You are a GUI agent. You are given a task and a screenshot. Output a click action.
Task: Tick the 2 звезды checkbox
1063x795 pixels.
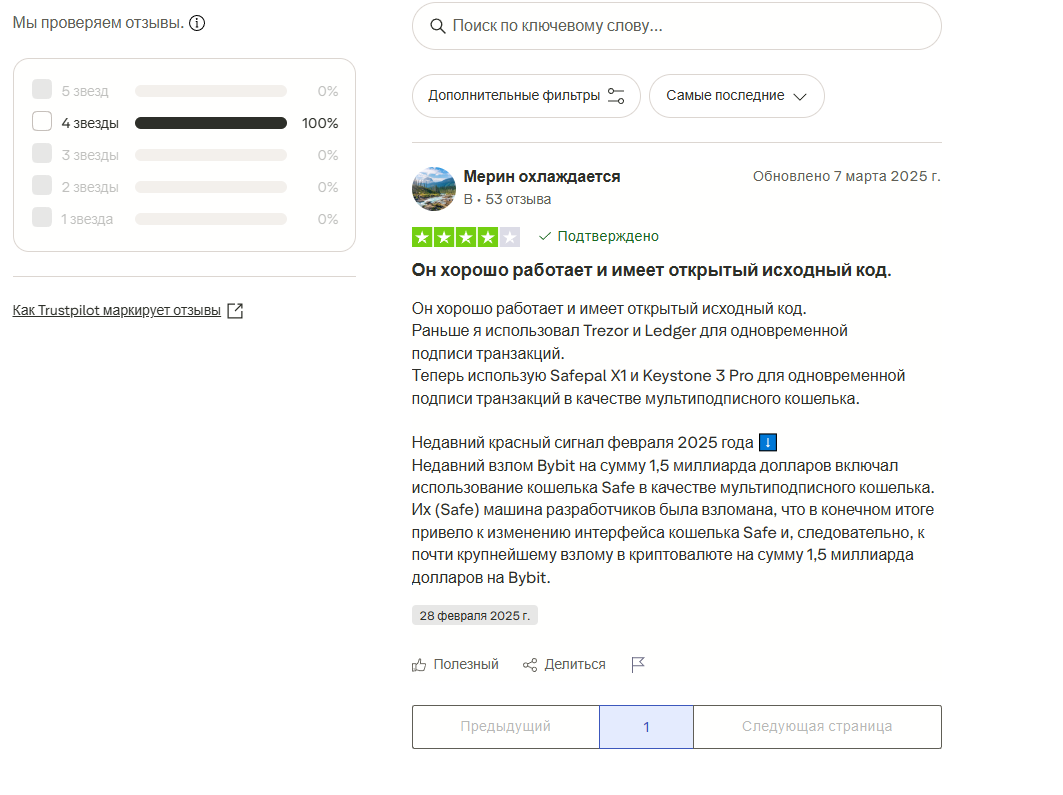click(42, 185)
